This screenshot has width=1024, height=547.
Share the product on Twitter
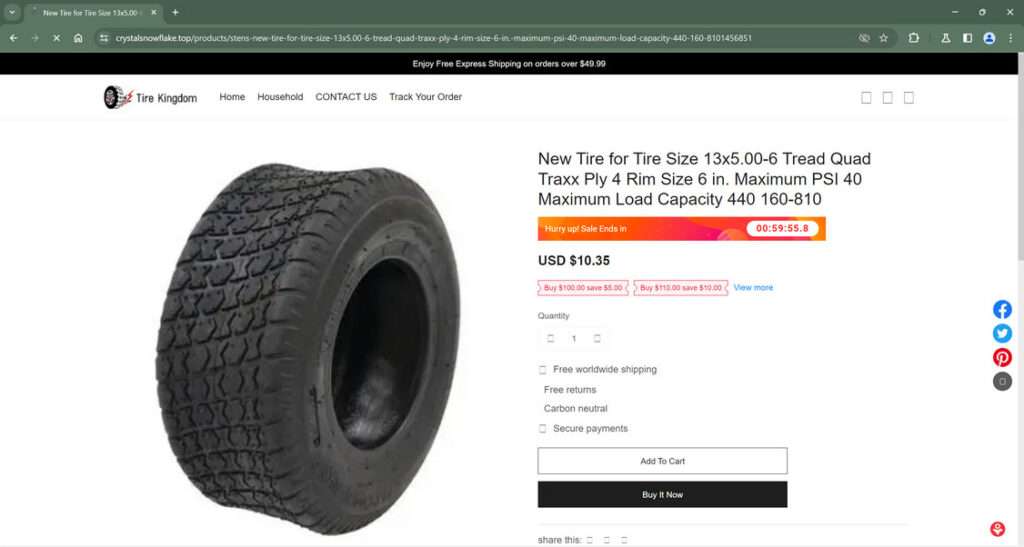pyautogui.click(x=1002, y=333)
